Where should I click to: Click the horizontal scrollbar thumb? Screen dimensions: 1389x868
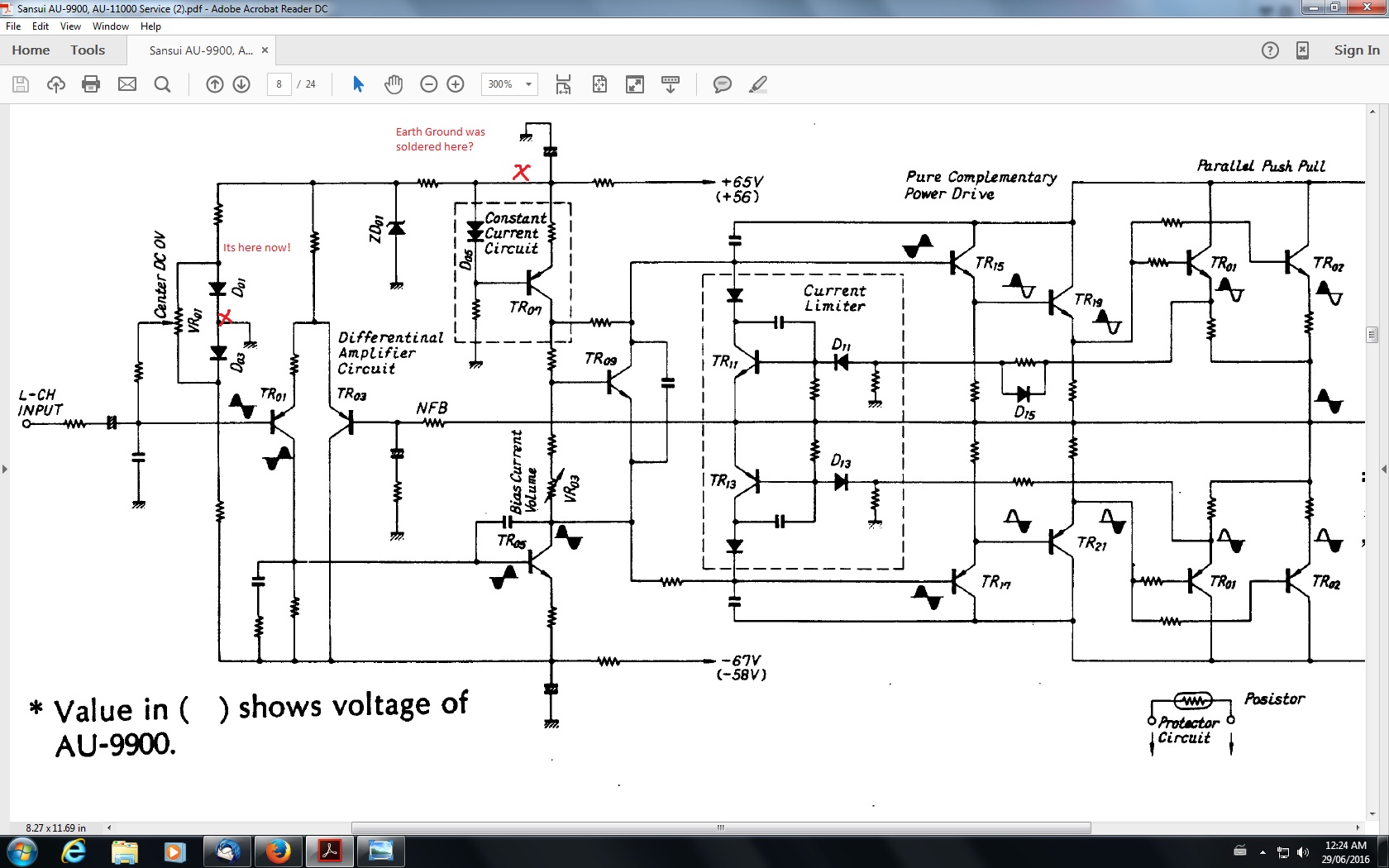721,827
